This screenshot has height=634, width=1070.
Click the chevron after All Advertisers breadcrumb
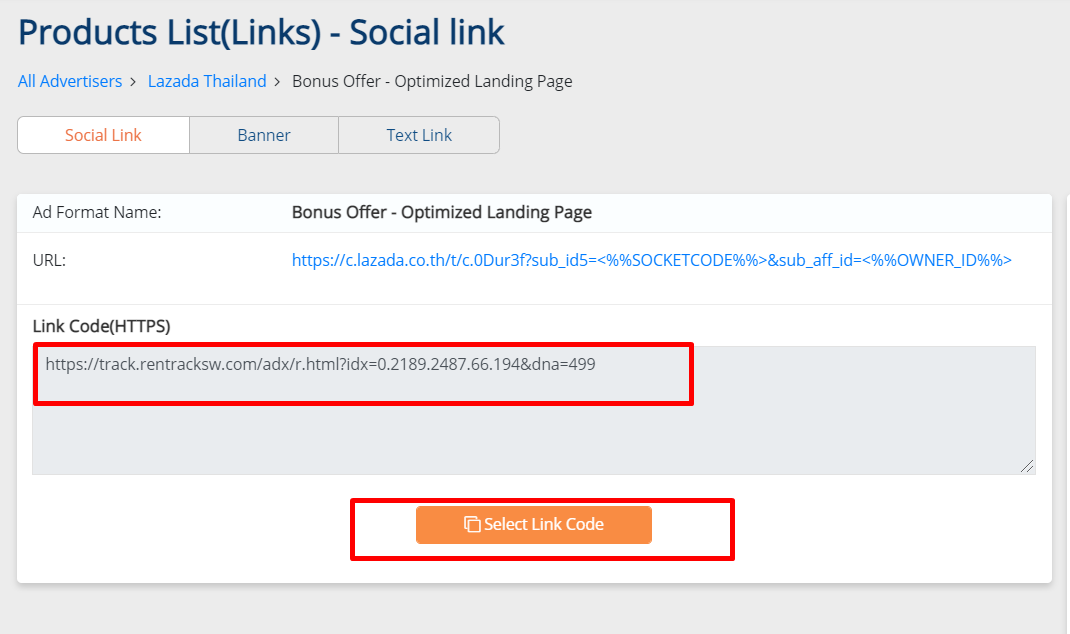pos(133,82)
